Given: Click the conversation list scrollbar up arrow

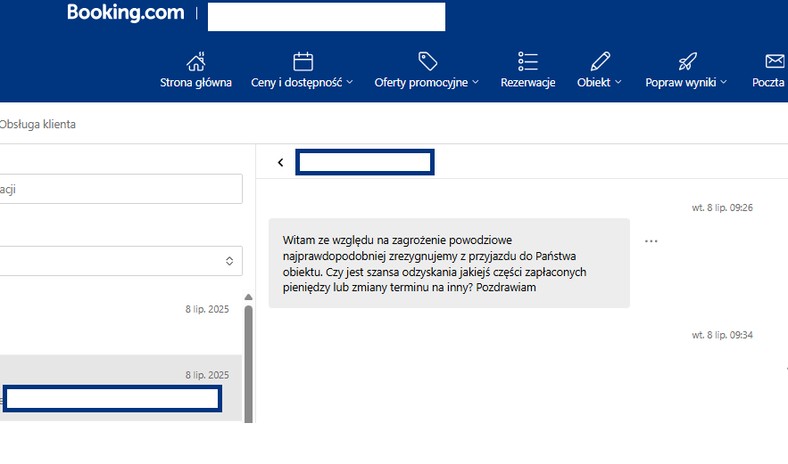Looking at the screenshot, I should [248, 297].
